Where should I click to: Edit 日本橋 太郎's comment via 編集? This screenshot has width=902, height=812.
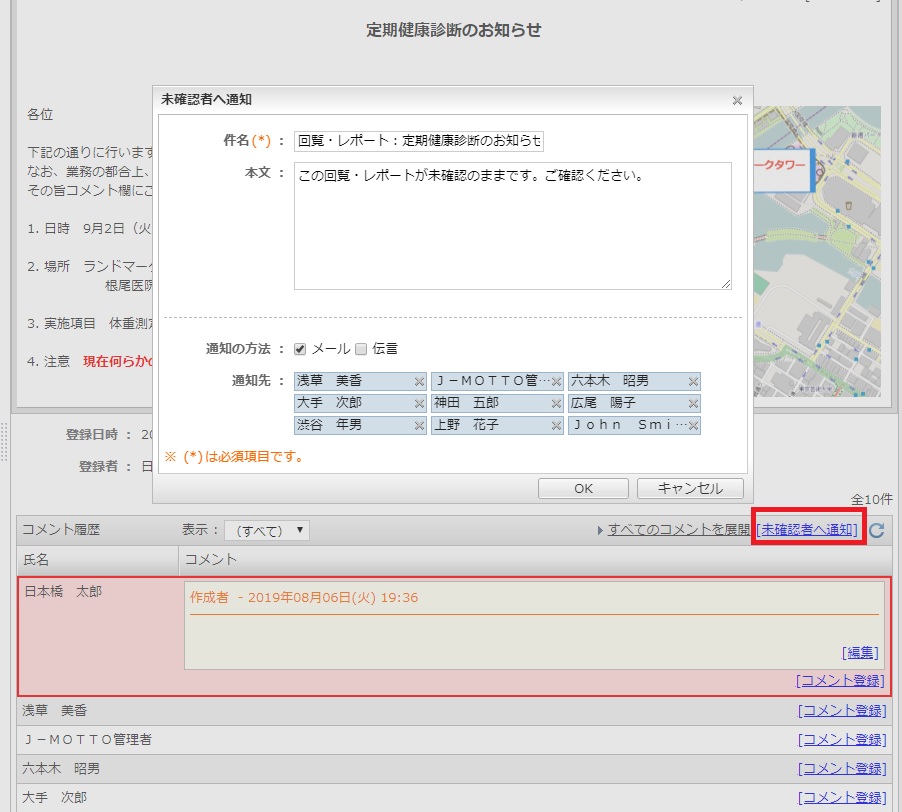pos(860,653)
